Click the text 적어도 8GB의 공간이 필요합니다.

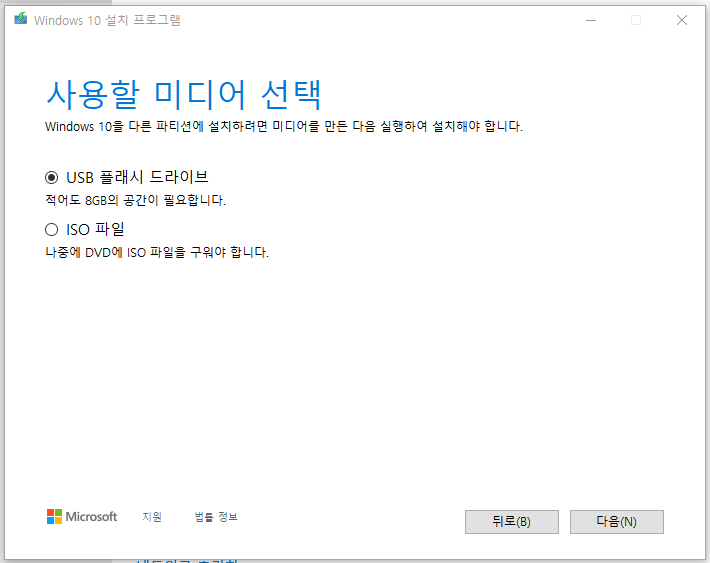[135, 200]
